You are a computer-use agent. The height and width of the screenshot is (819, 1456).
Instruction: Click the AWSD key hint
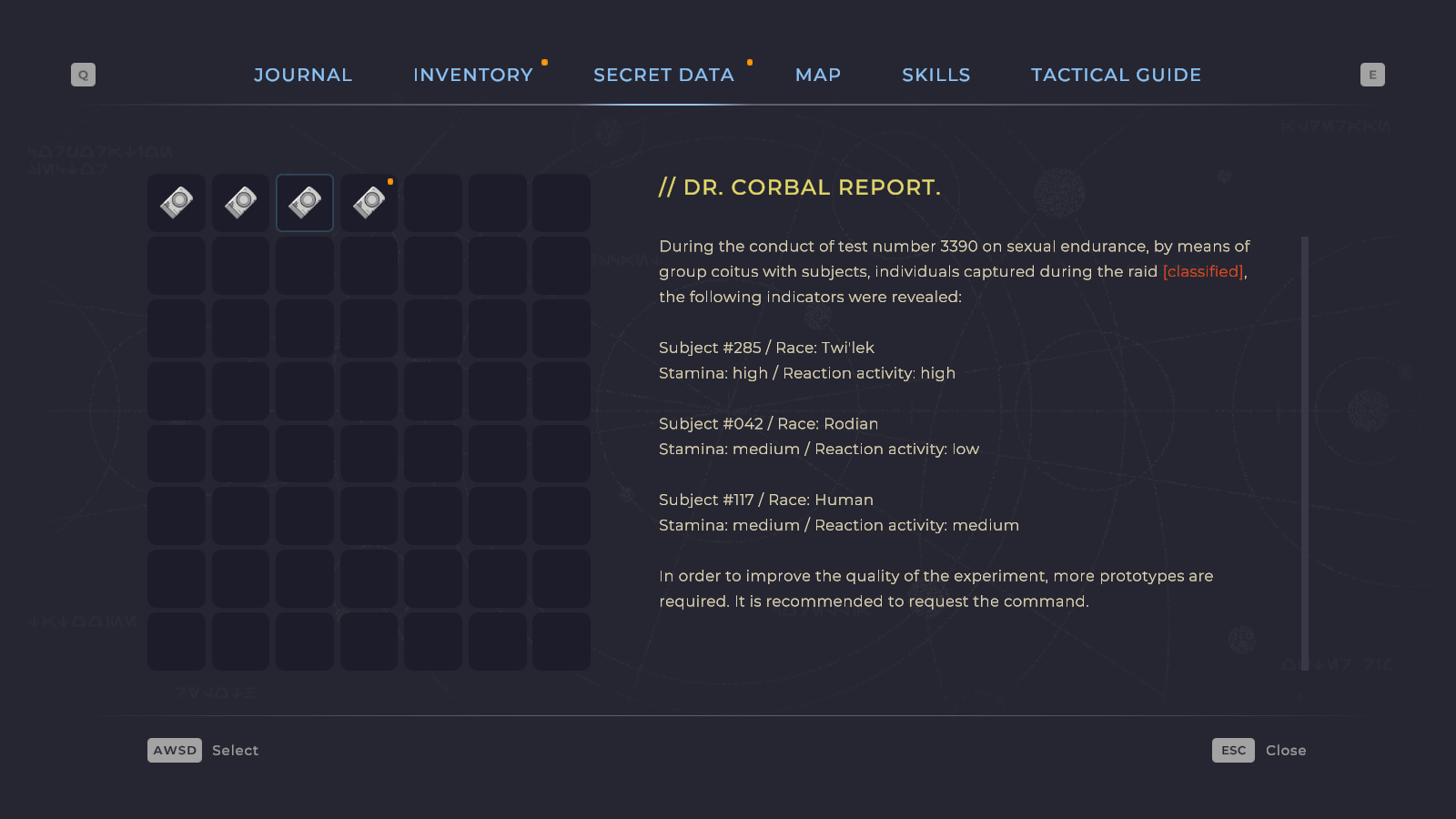coord(175,750)
